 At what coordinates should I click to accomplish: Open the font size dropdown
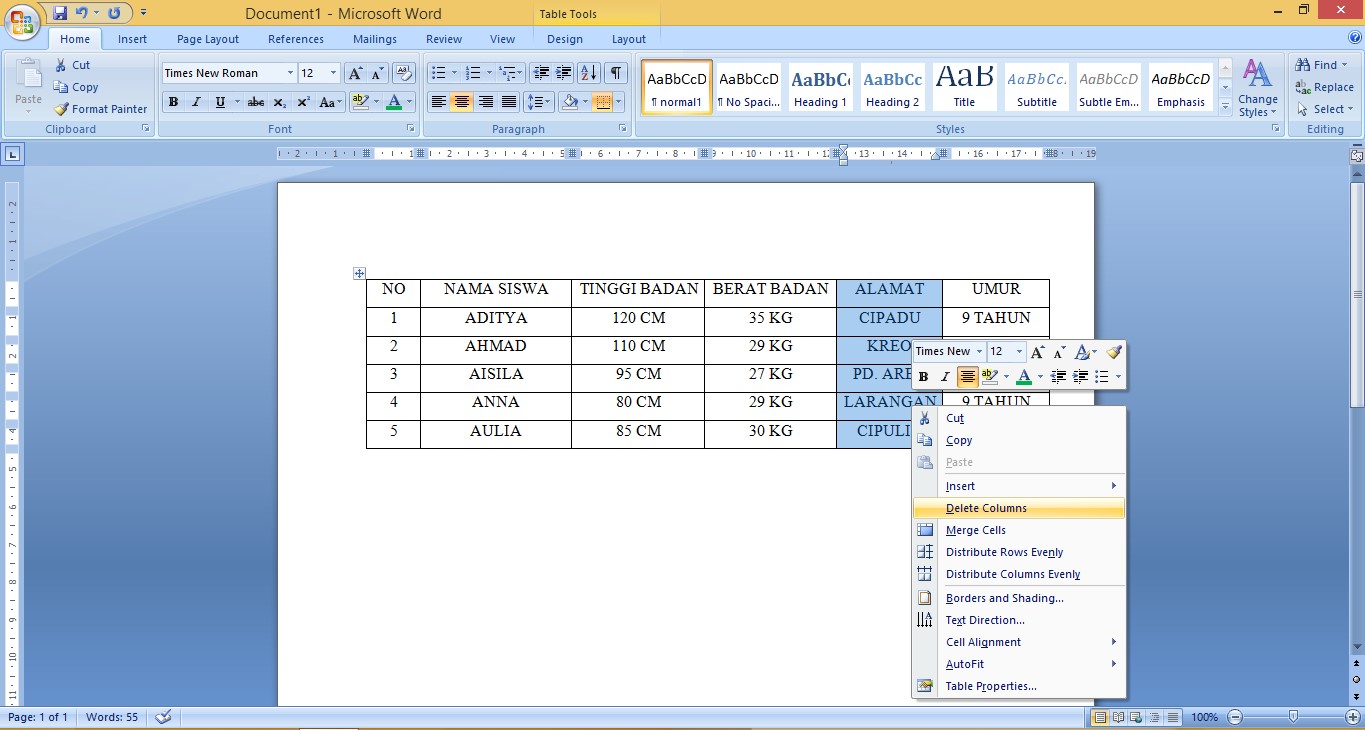[330, 72]
